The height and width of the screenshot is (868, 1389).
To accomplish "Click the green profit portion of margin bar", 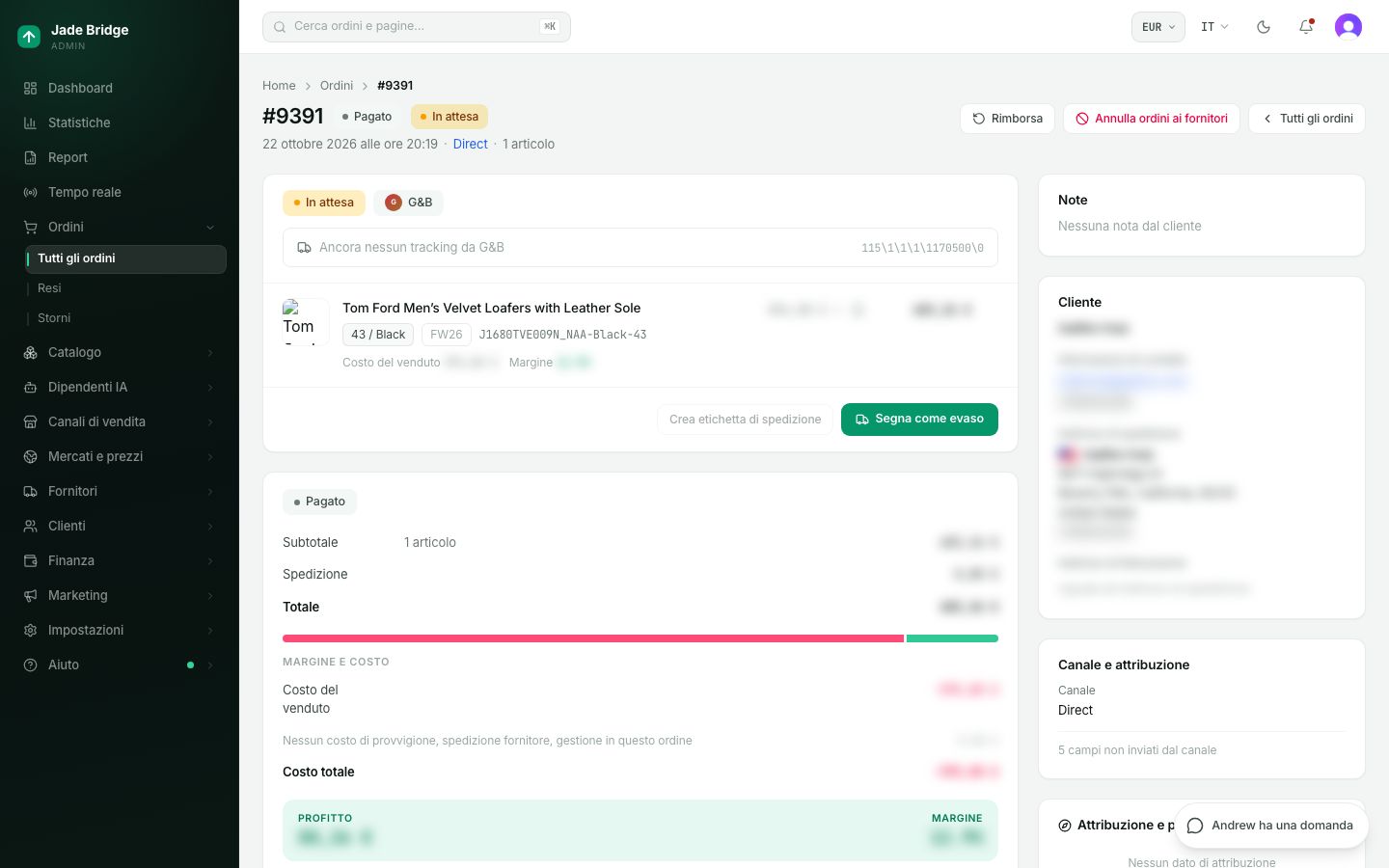I will click(x=952, y=638).
